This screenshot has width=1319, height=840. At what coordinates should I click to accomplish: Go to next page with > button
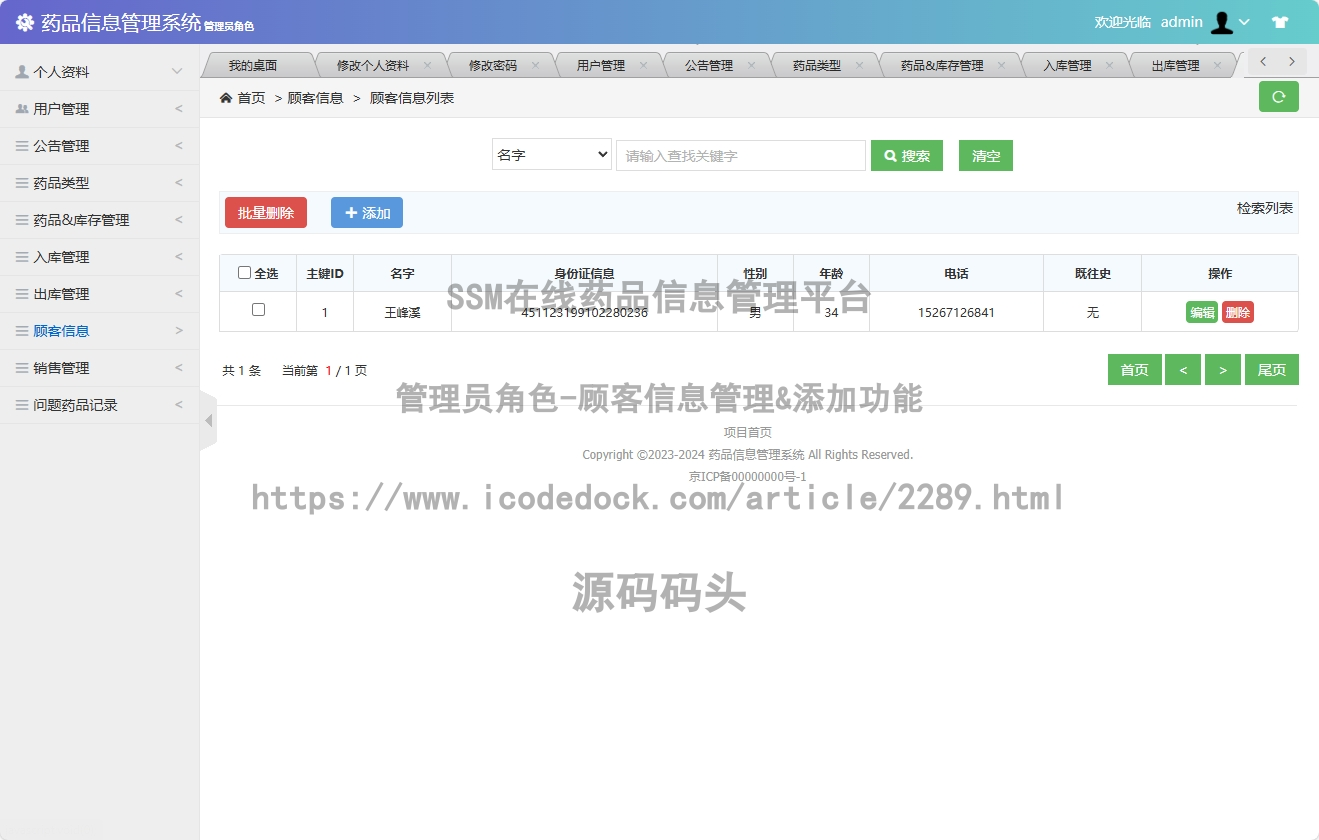click(x=1223, y=370)
